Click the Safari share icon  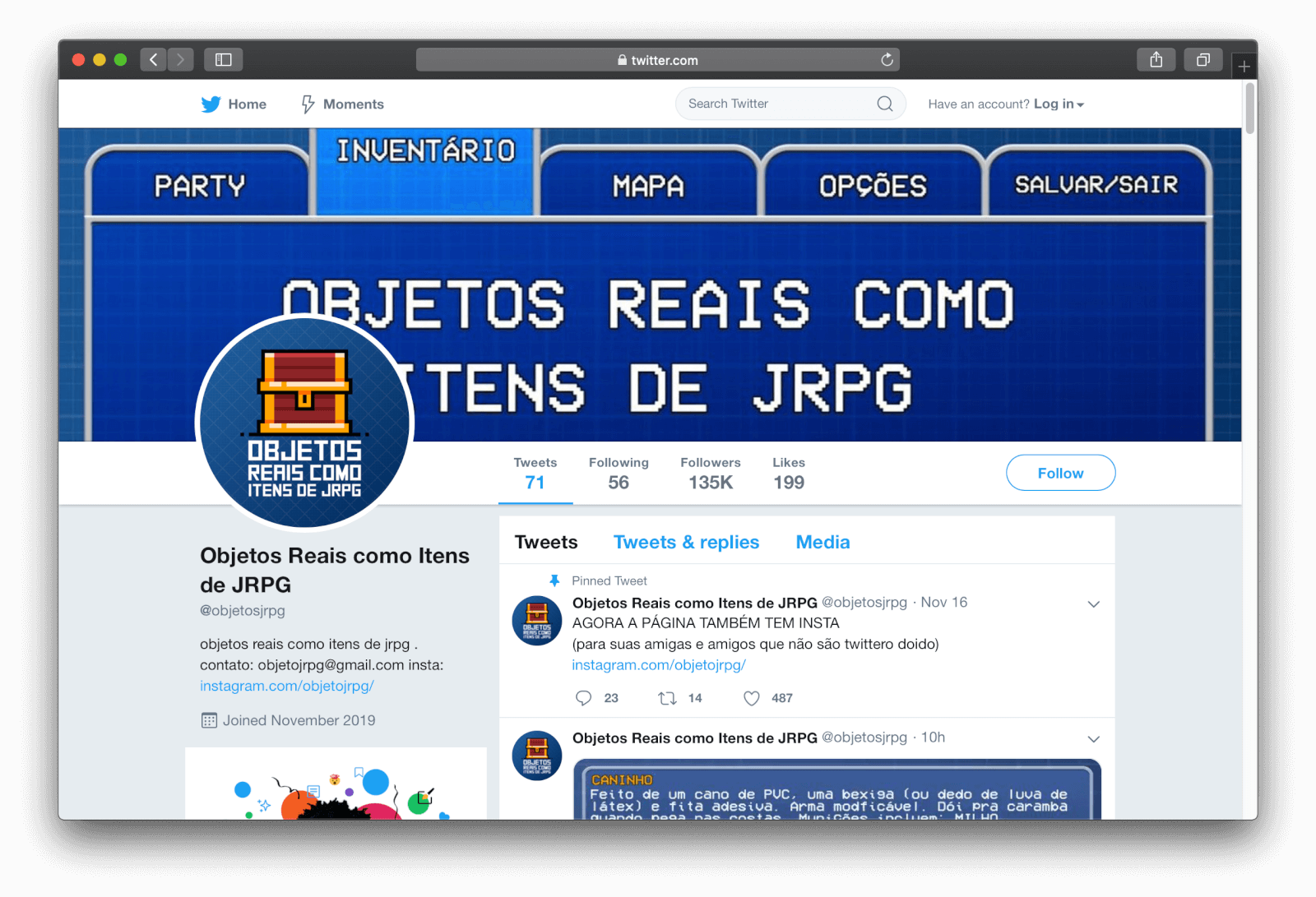tap(1156, 60)
